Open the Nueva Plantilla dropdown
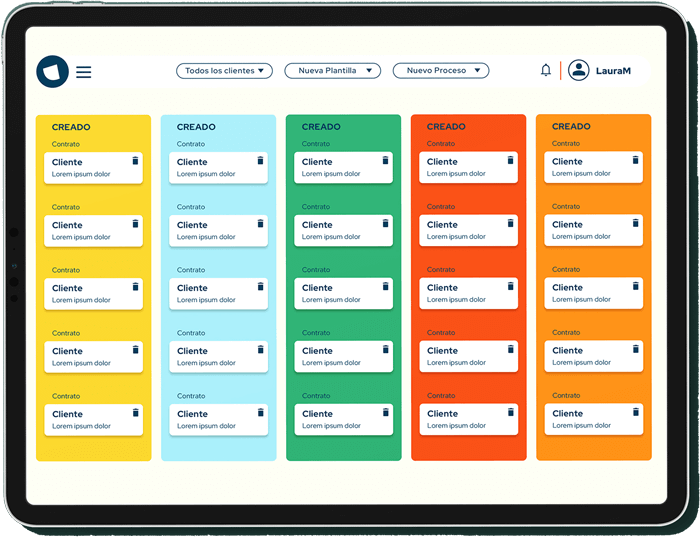 [x=333, y=71]
